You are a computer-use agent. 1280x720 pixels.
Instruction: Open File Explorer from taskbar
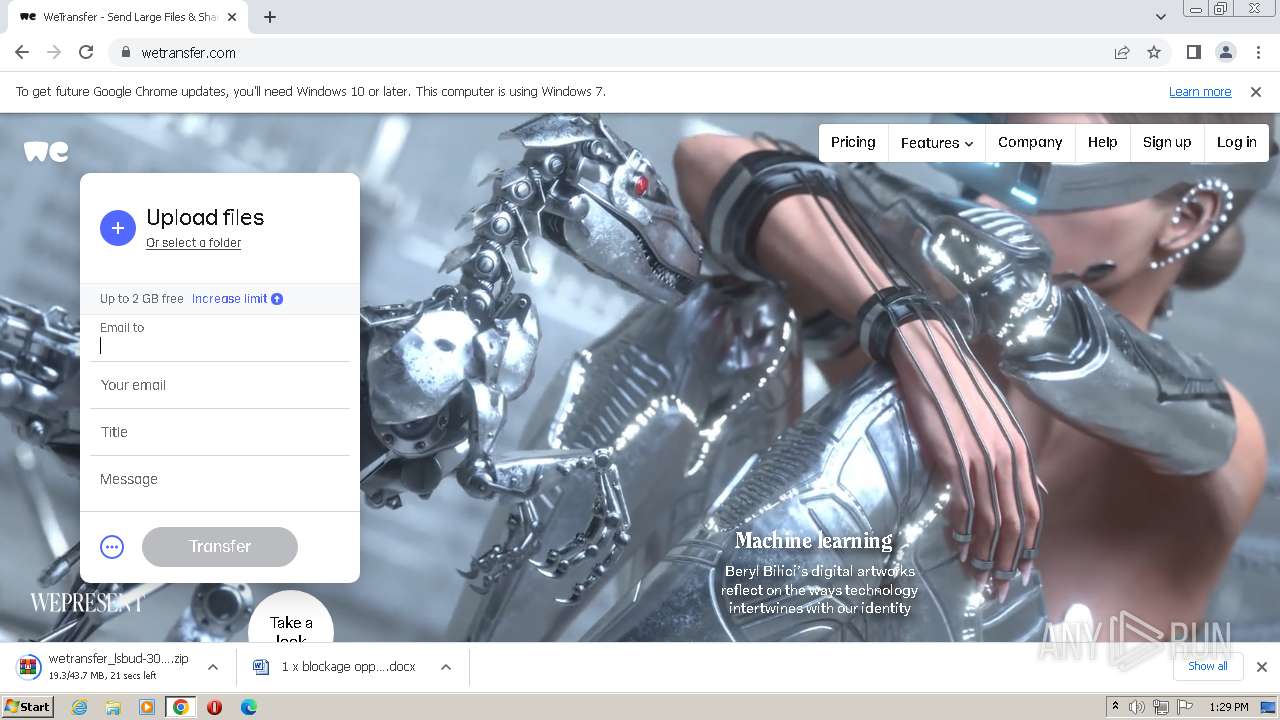point(113,707)
